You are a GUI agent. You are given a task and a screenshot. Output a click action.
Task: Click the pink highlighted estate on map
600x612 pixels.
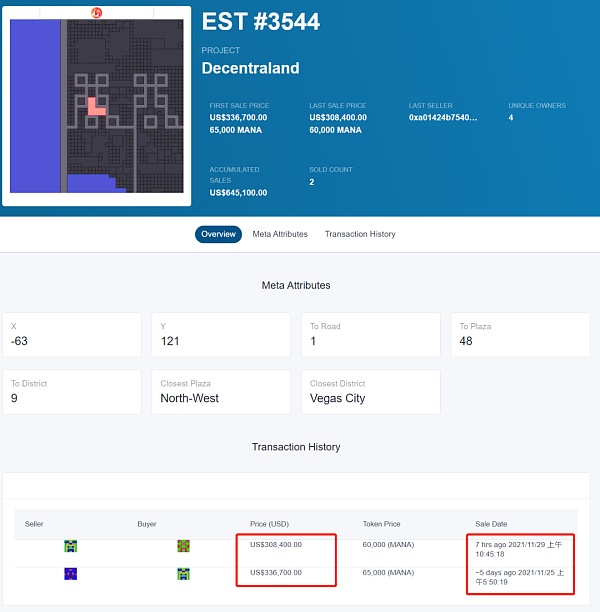tap(96, 107)
